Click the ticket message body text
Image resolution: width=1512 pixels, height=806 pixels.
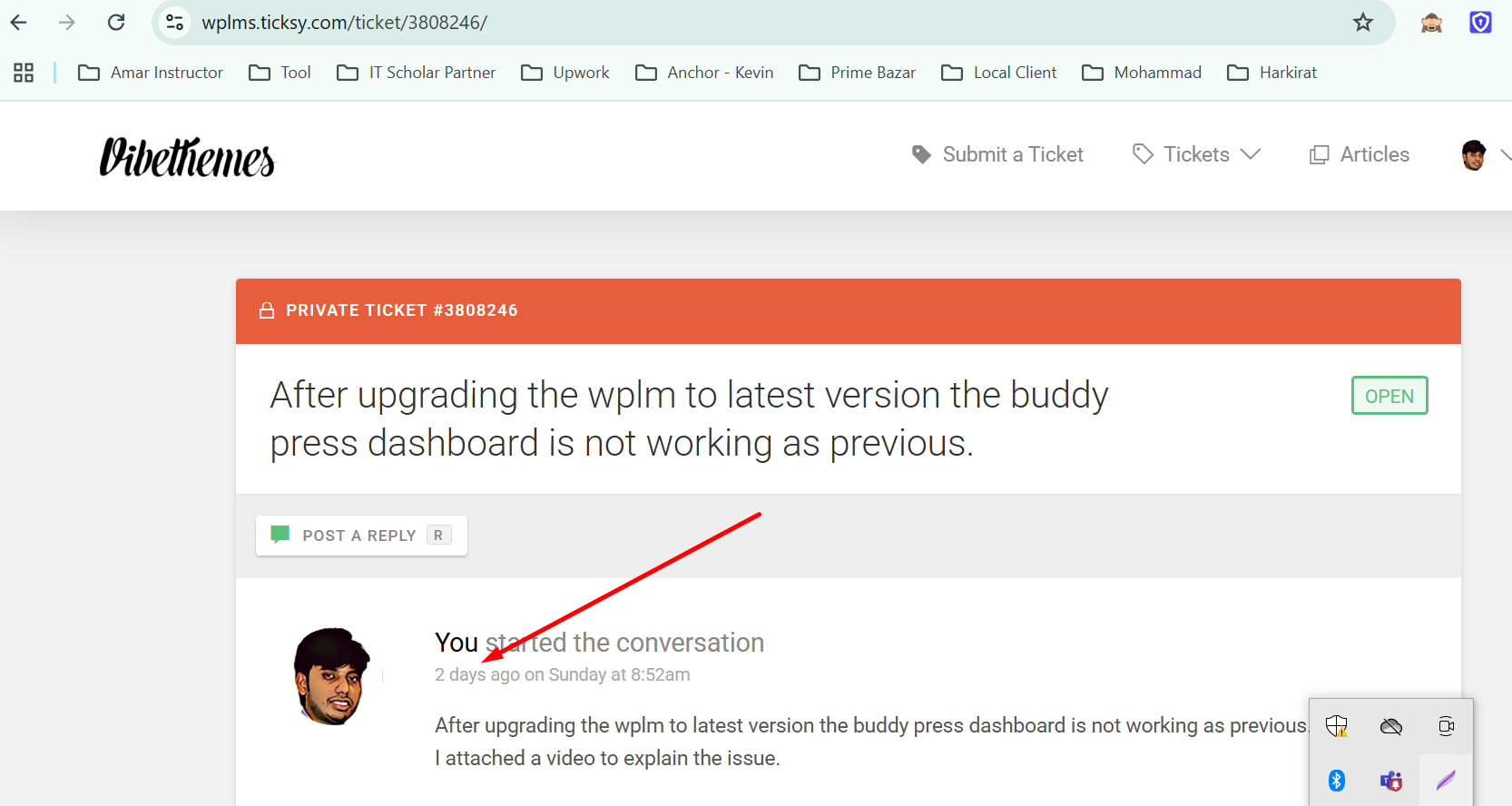pos(872,742)
